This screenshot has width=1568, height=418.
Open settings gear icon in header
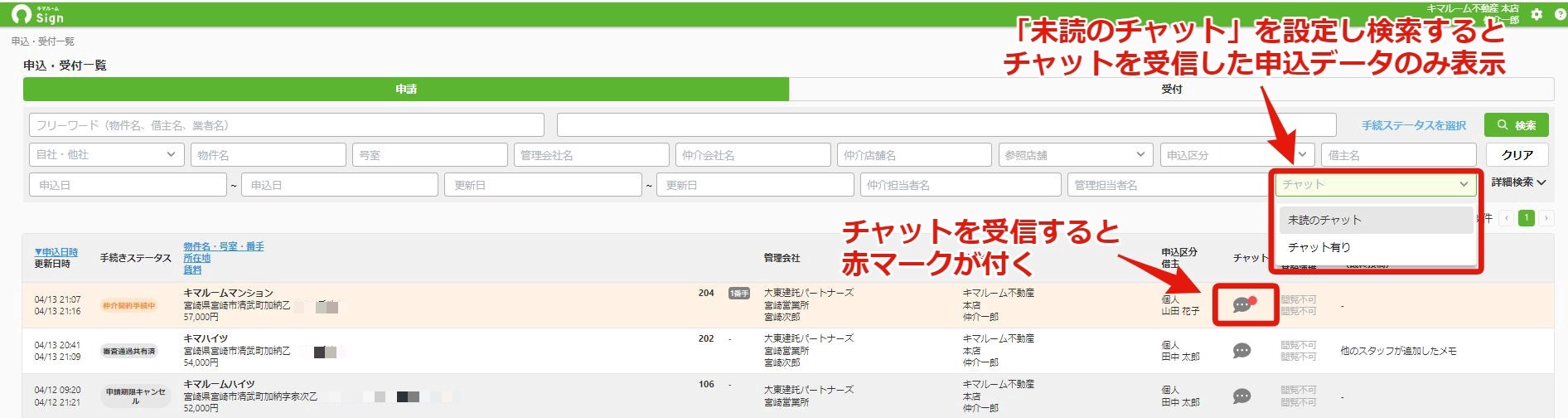[x=1537, y=14]
